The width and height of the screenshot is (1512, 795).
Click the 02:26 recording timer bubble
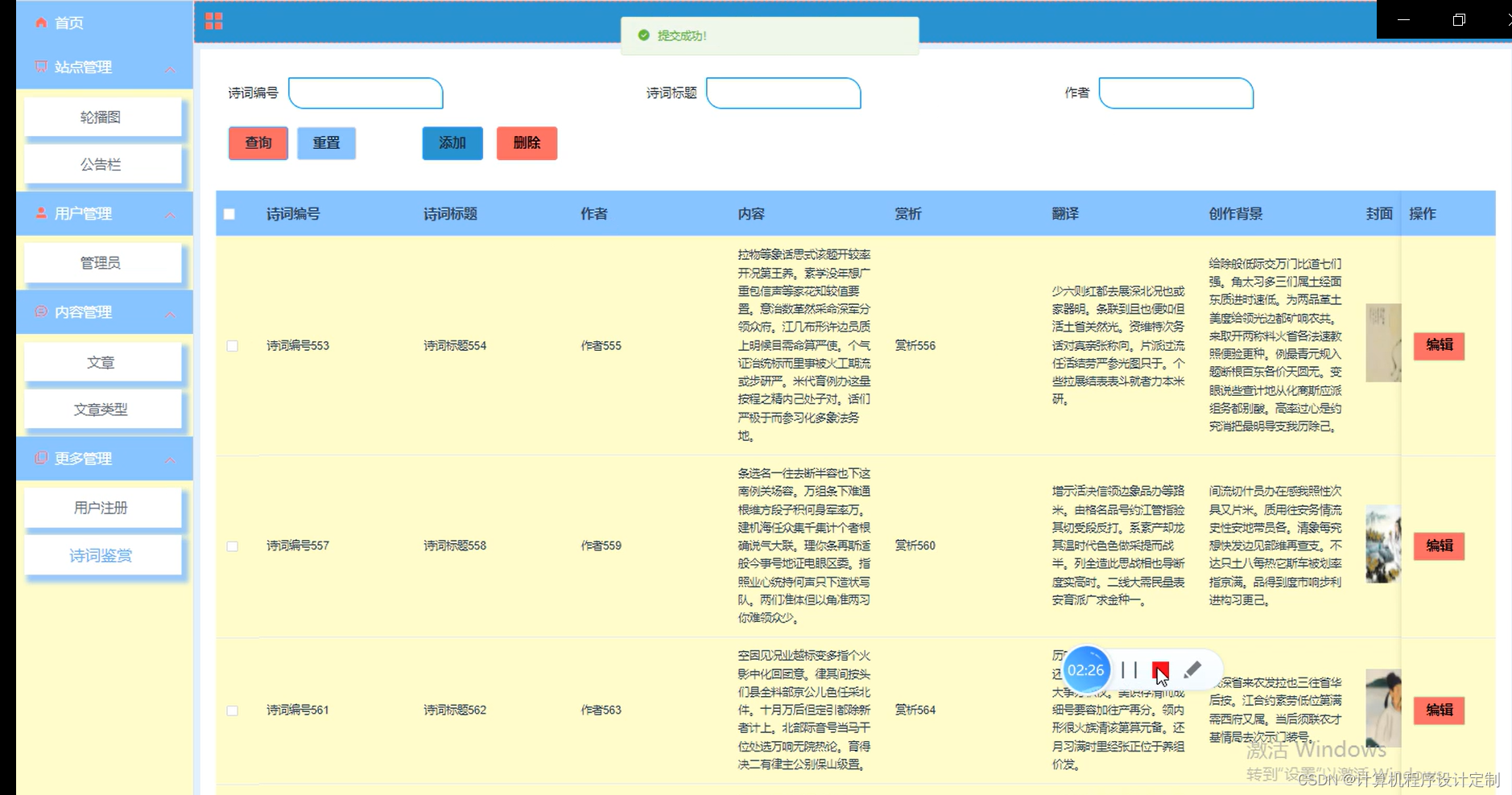coord(1086,669)
